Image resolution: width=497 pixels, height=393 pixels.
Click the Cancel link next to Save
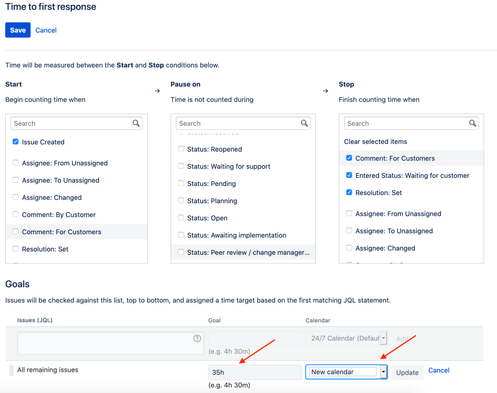pos(46,30)
